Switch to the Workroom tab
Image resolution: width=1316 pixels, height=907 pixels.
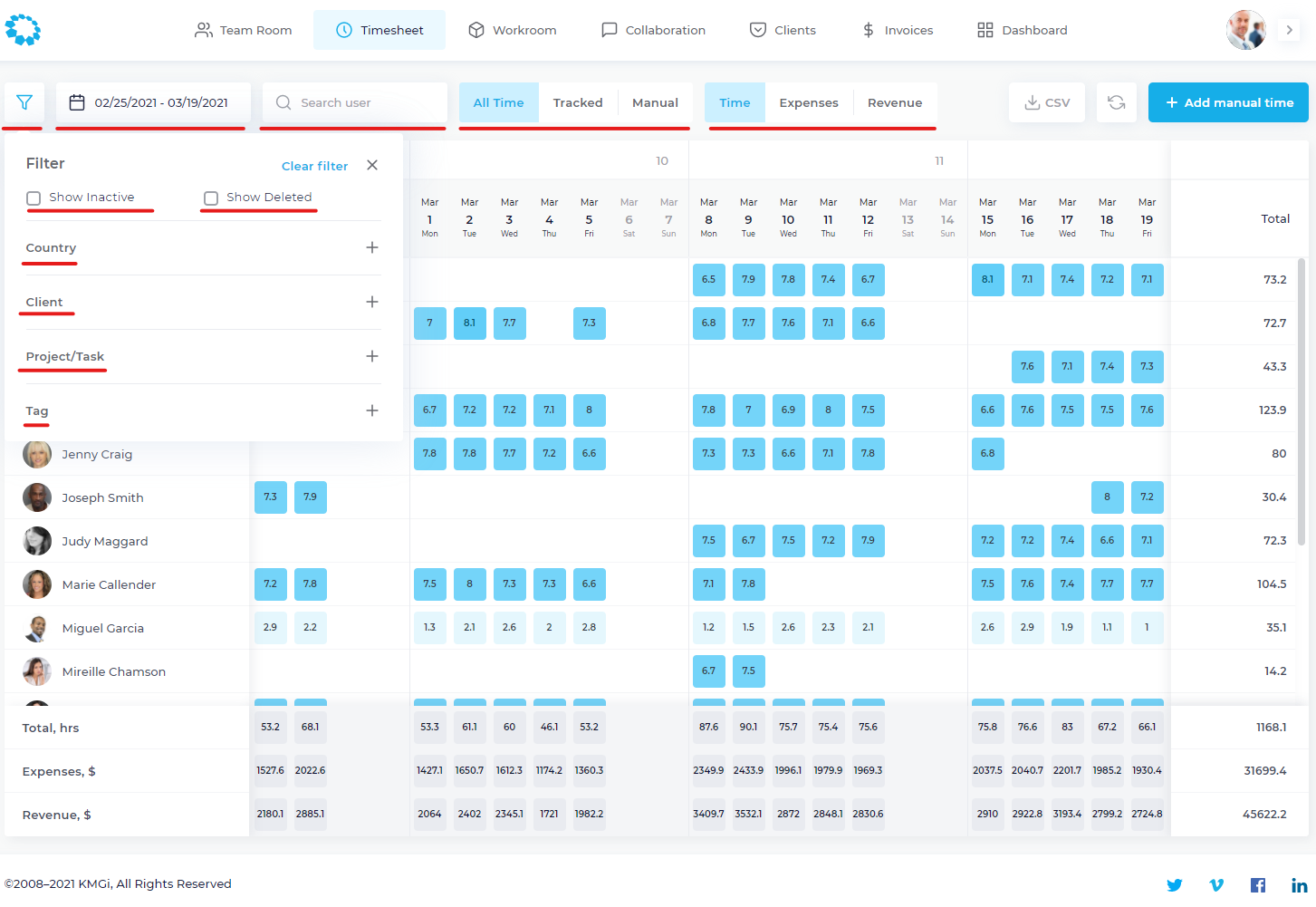click(512, 30)
